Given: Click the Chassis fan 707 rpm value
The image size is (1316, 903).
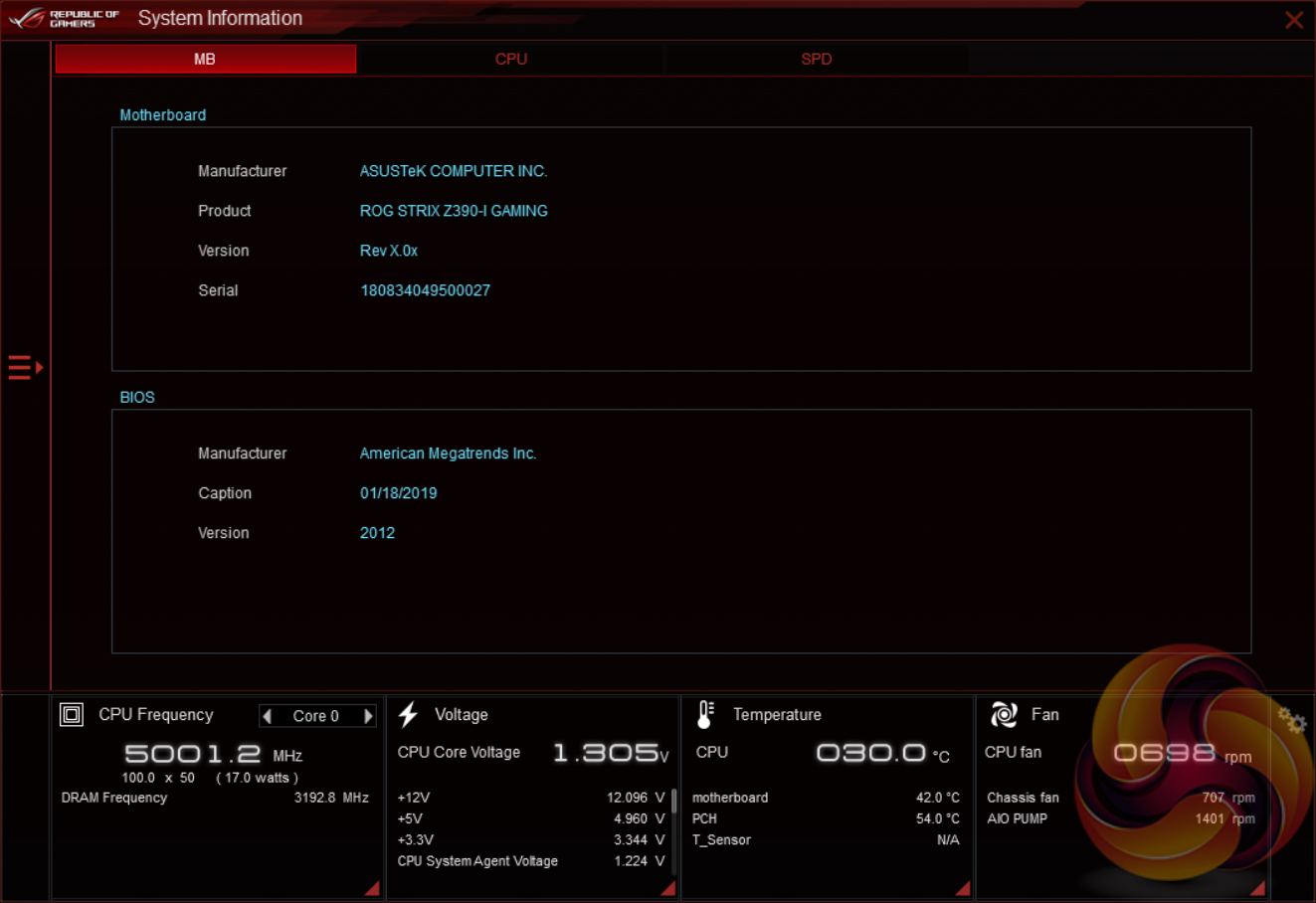Looking at the screenshot, I should [x=1228, y=798].
